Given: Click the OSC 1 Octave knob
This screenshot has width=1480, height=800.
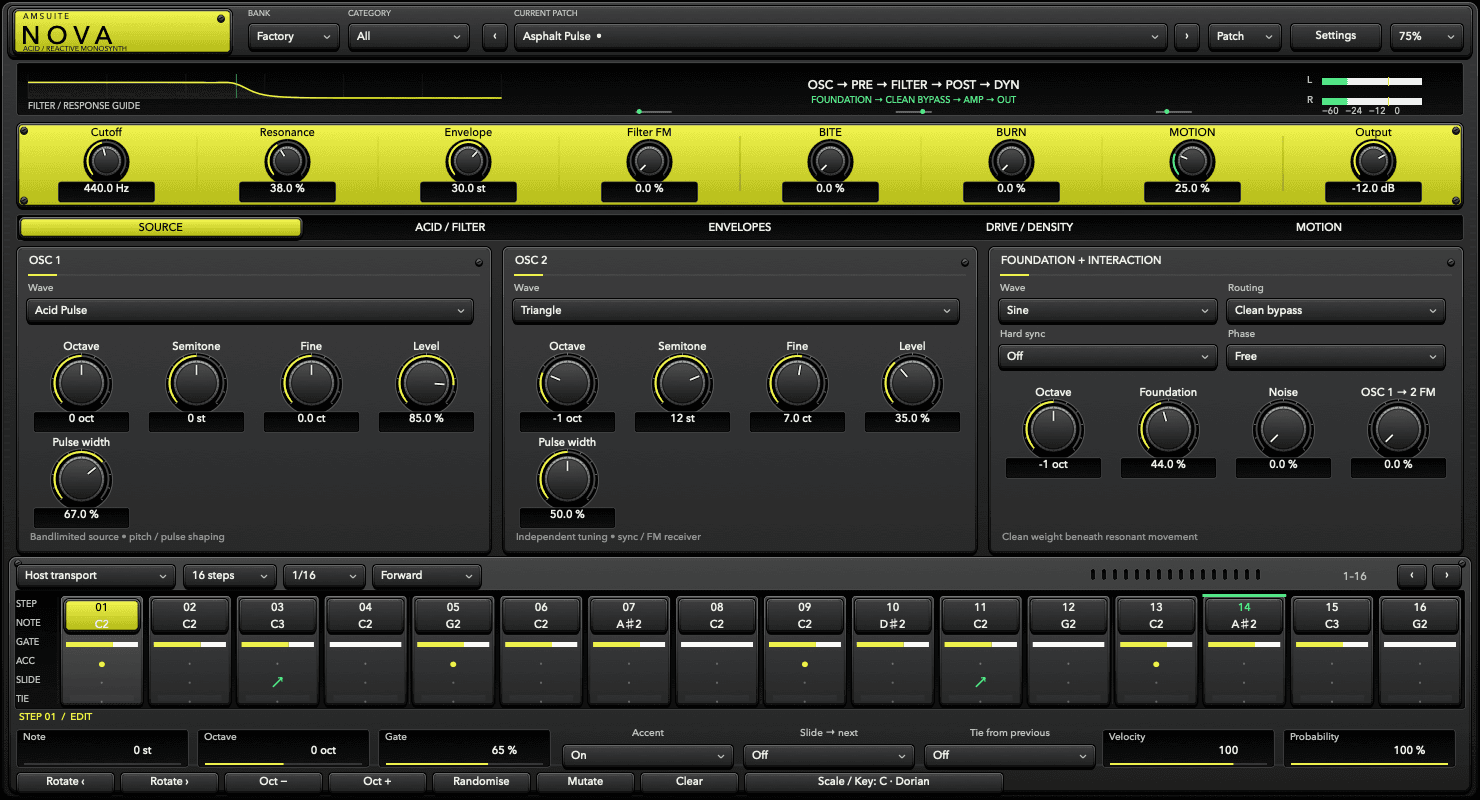Looking at the screenshot, I should click(81, 382).
